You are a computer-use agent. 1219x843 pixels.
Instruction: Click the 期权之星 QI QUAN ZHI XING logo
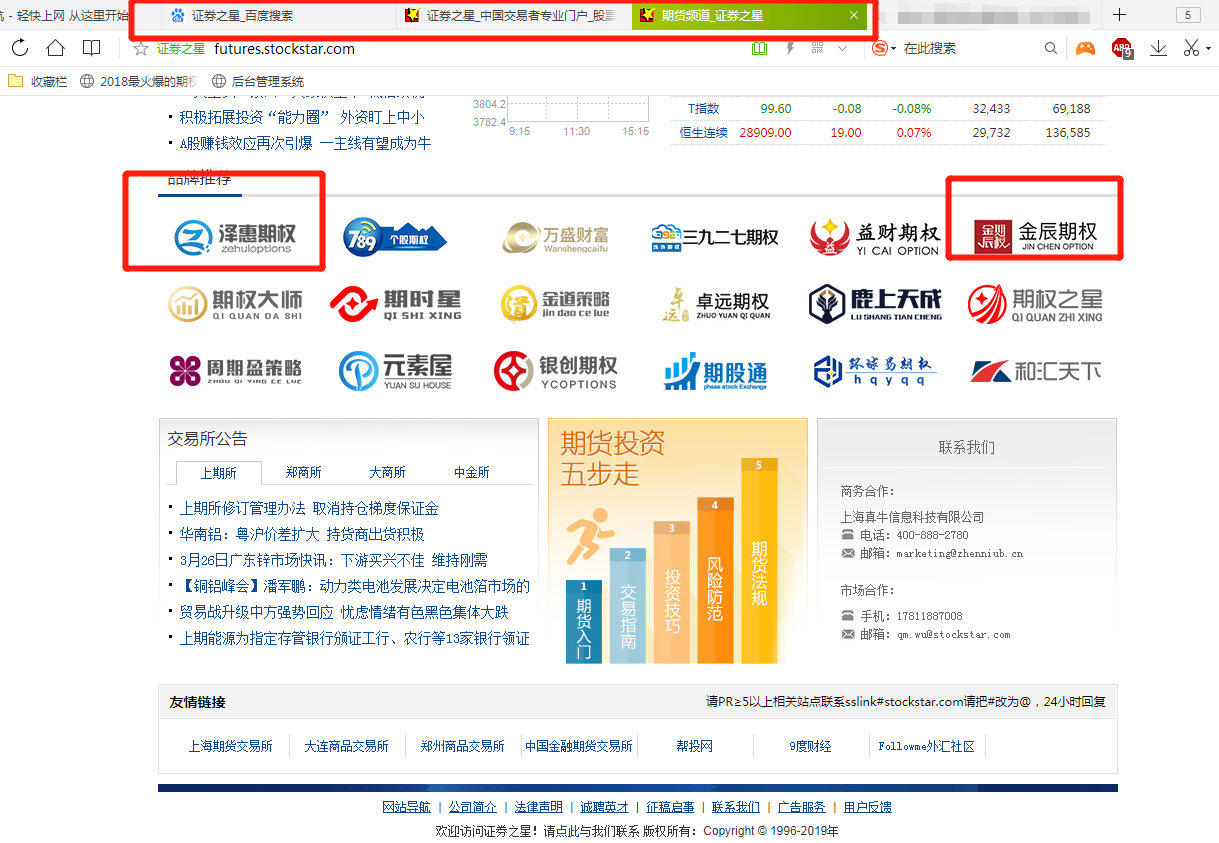tap(1036, 303)
